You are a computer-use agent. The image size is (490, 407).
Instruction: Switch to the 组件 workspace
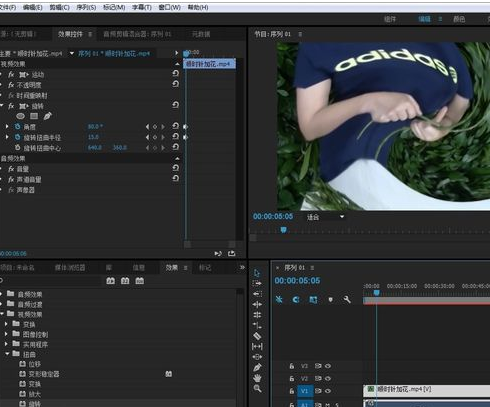tap(390, 19)
